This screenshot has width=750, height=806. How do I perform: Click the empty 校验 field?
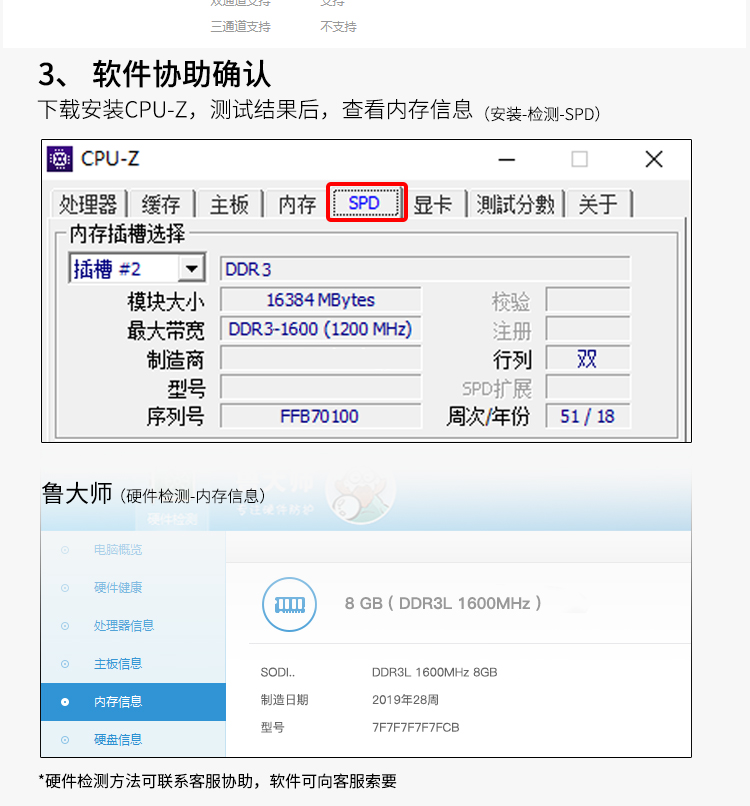[x=588, y=300]
